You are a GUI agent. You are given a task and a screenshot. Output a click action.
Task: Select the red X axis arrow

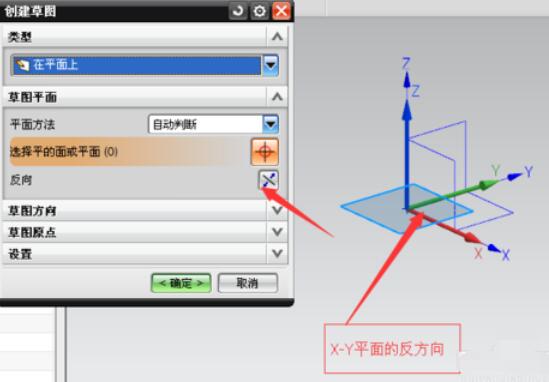445,226
